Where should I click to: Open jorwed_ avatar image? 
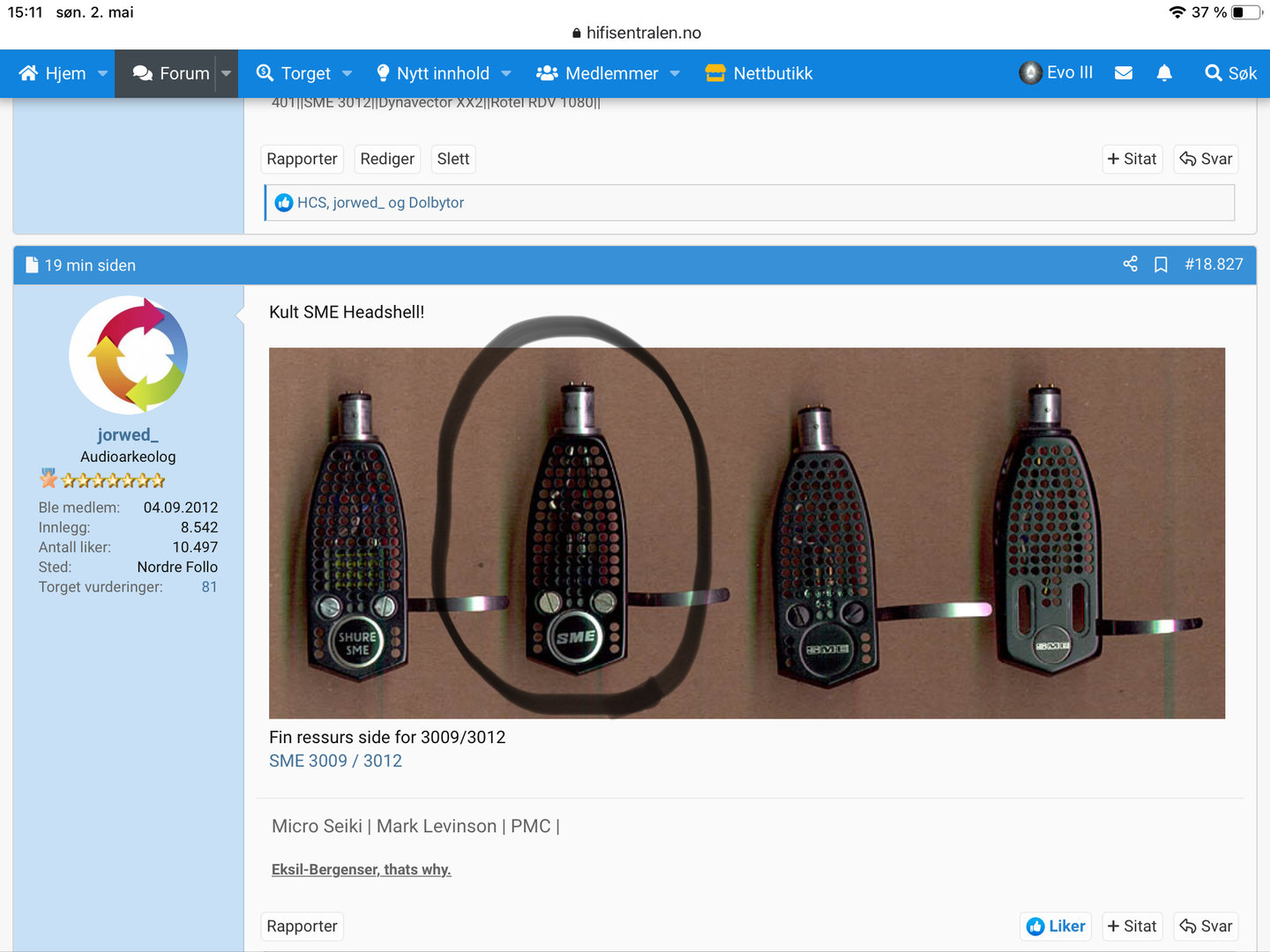(129, 355)
